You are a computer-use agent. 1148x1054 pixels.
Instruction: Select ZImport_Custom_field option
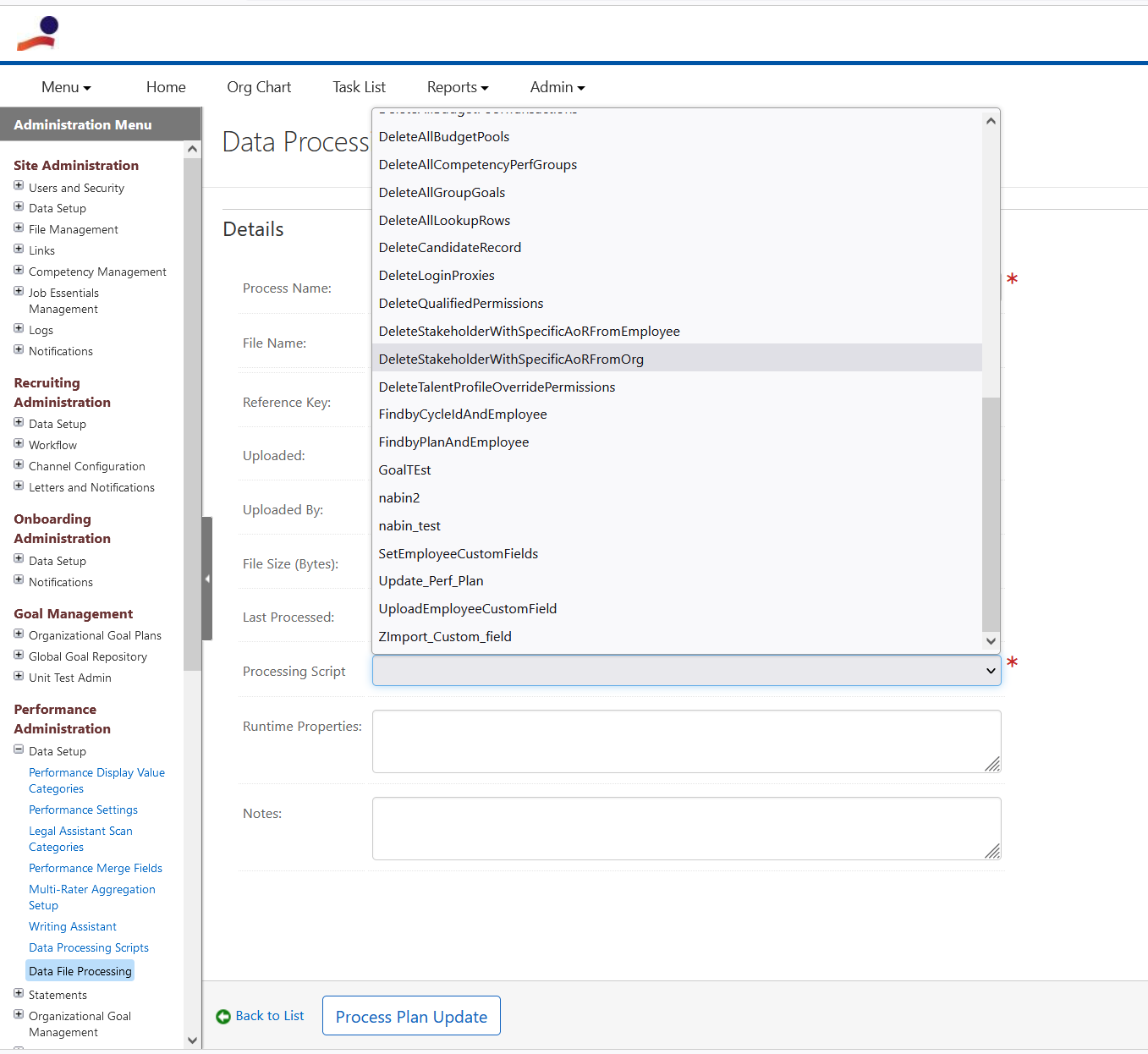(677, 637)
